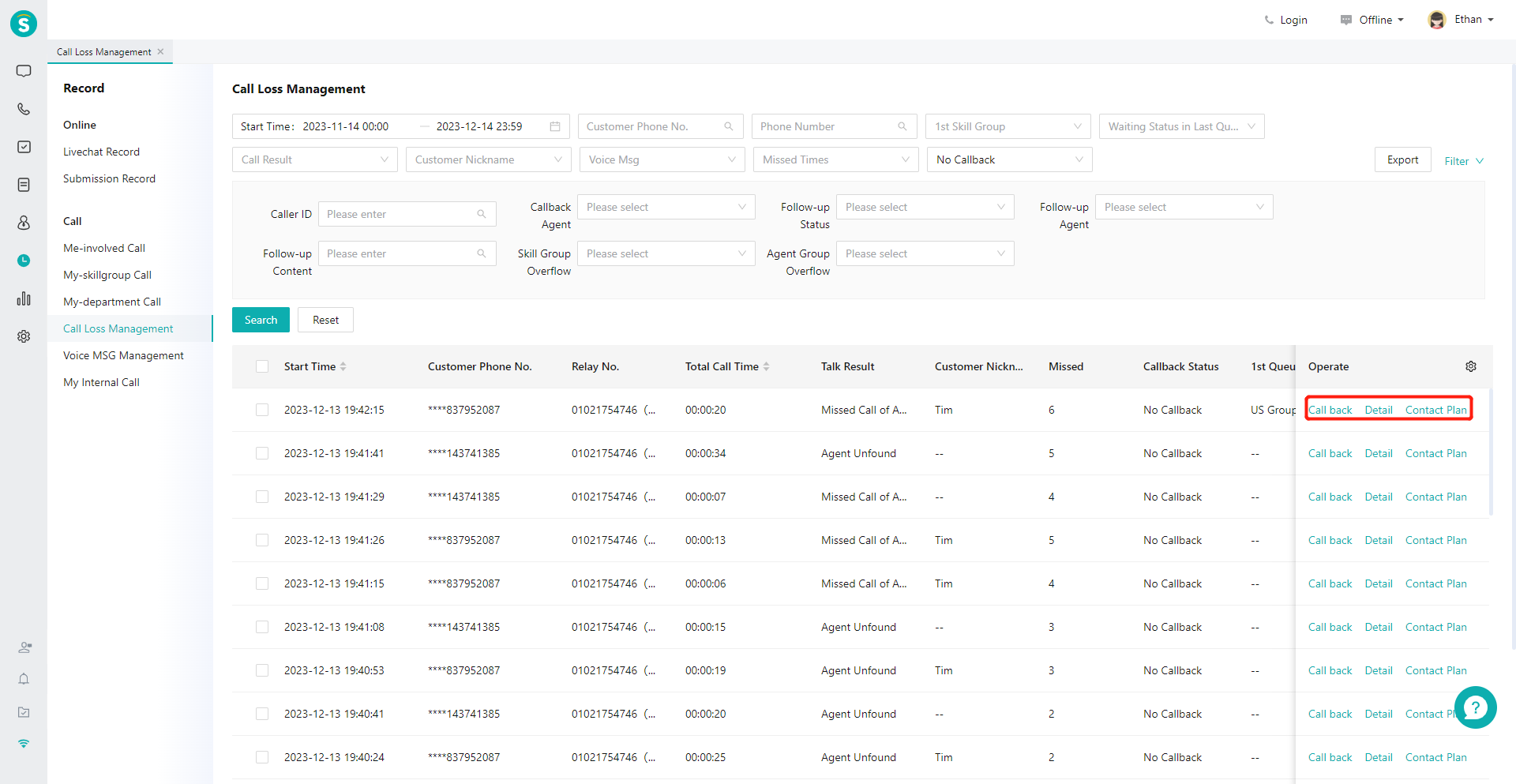The width and height of the screenshot is (1516, 784).
Task: Check the row for 2023-12-13 19:41:15
Action: tap(262, 583)
